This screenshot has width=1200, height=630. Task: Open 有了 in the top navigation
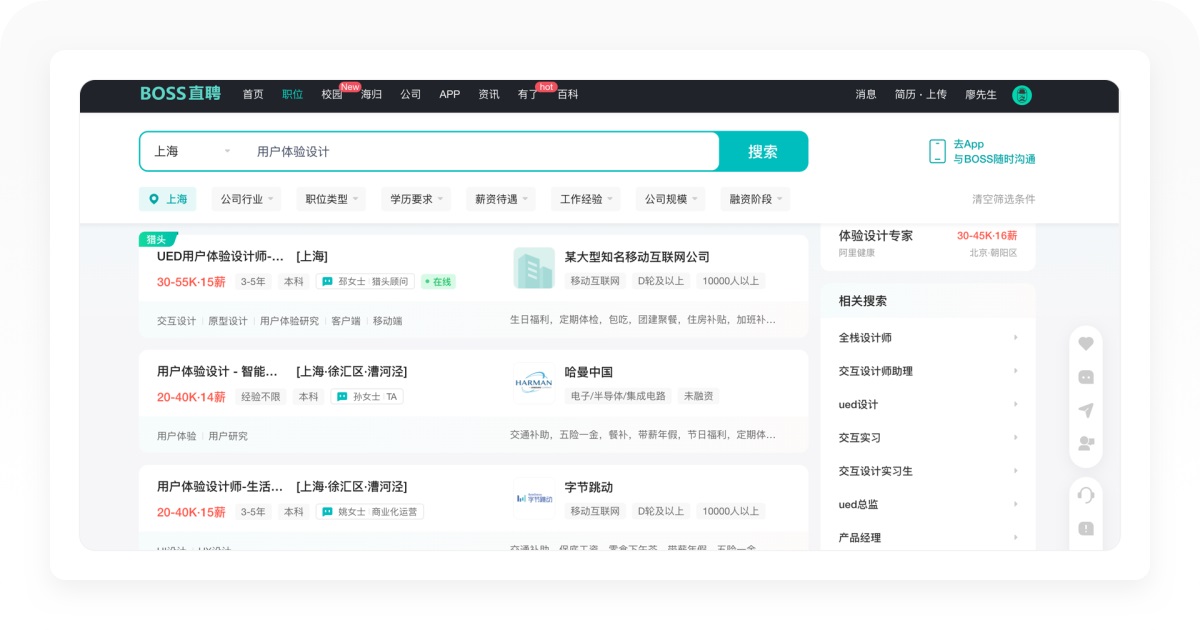click(528, 94)
